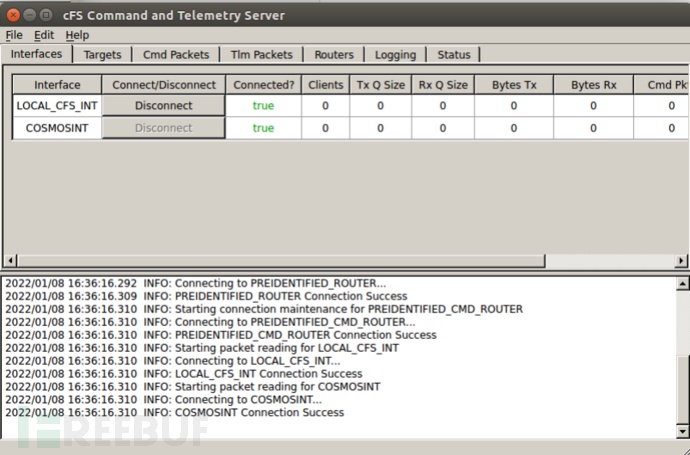
Task: Click the Connected? column header
Action: pyautogui.click(x=264, y=85)
